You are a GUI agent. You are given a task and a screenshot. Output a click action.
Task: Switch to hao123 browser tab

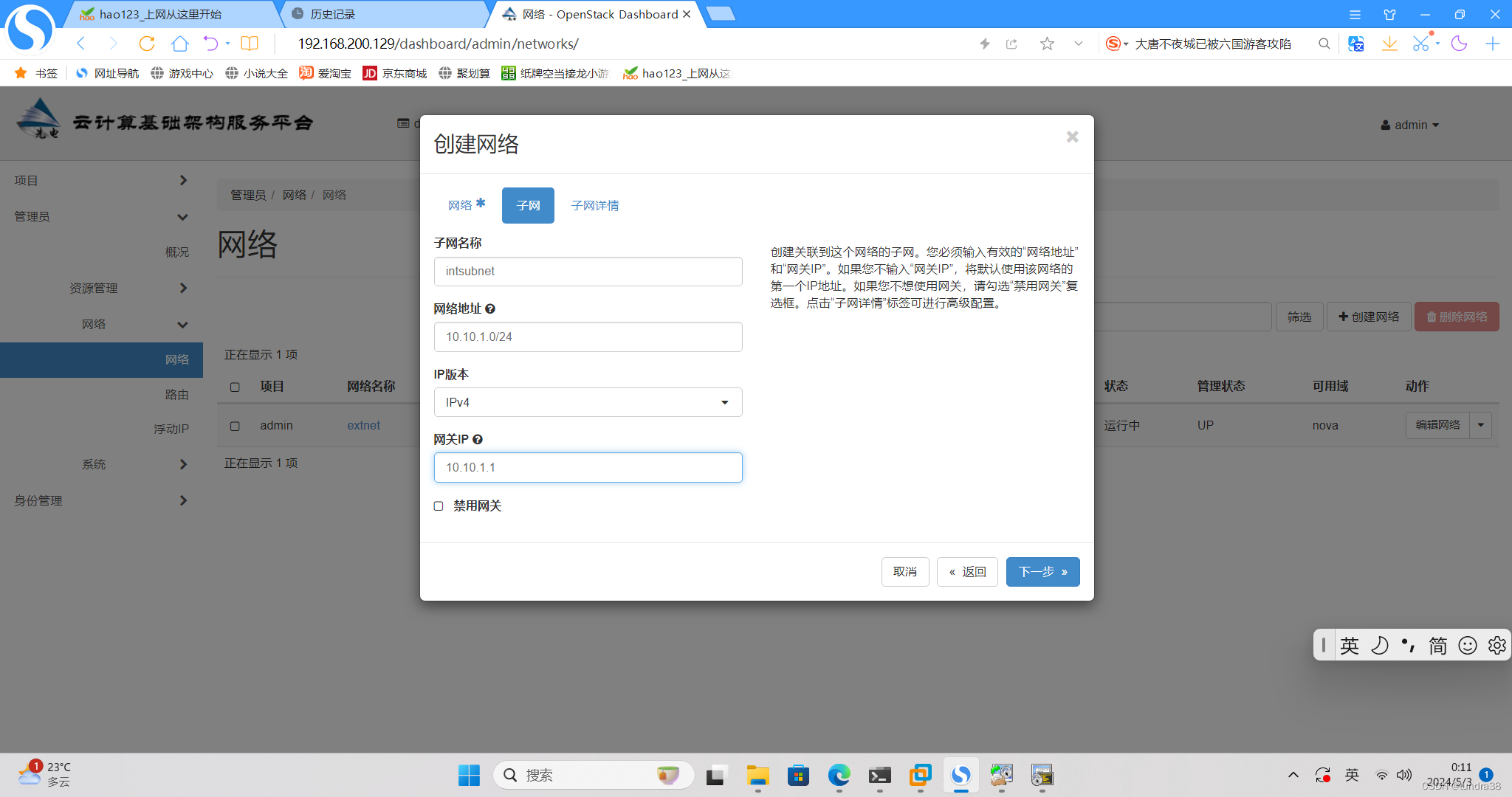(x=173, y=14)
